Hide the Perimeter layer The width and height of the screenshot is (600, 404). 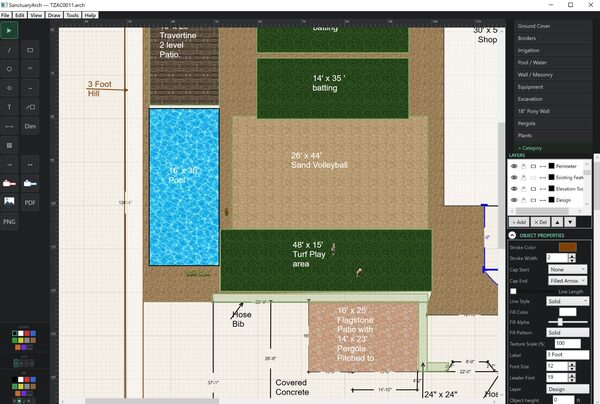514,166
